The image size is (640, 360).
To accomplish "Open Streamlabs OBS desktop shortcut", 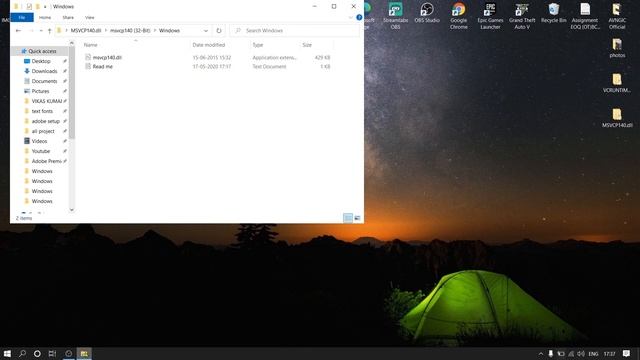I will (395, 16).
